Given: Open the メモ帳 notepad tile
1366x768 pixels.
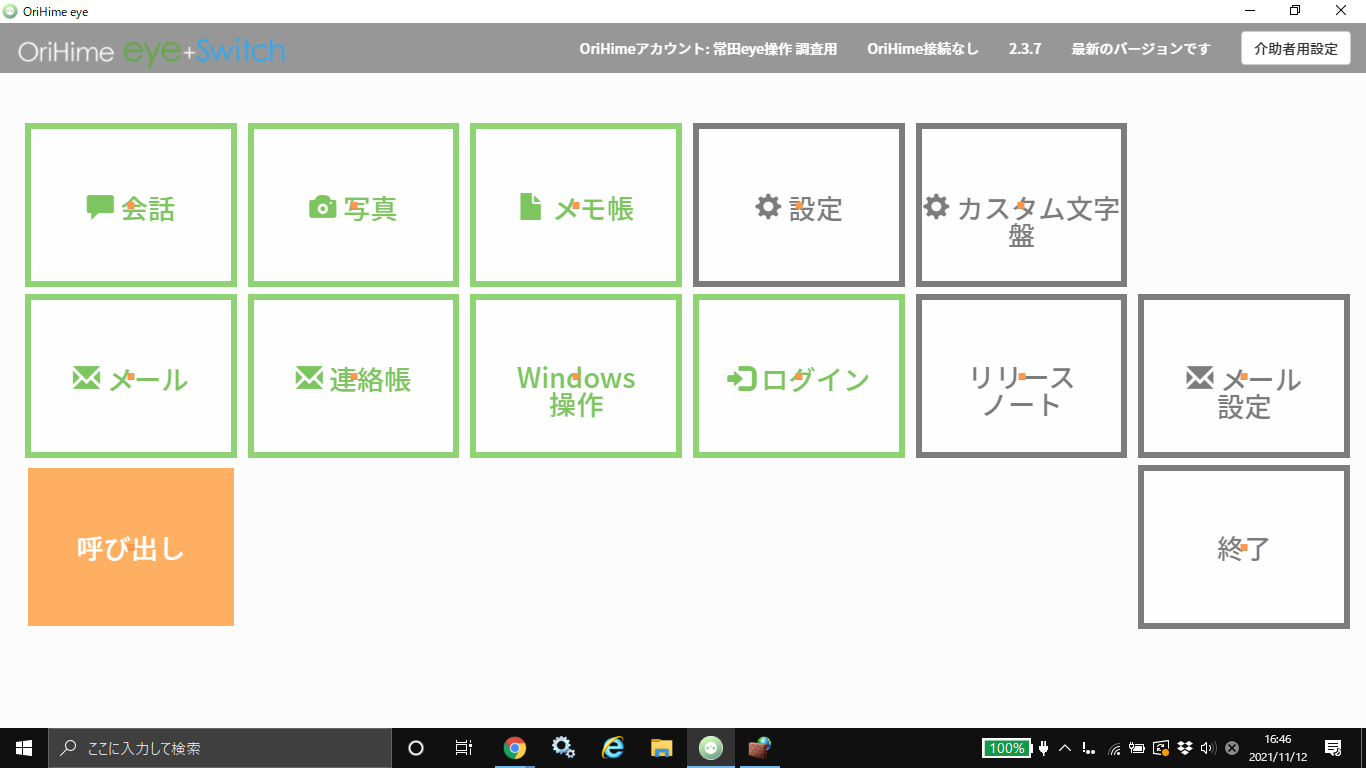Looking at the screenshot, I should coord(576,206).
